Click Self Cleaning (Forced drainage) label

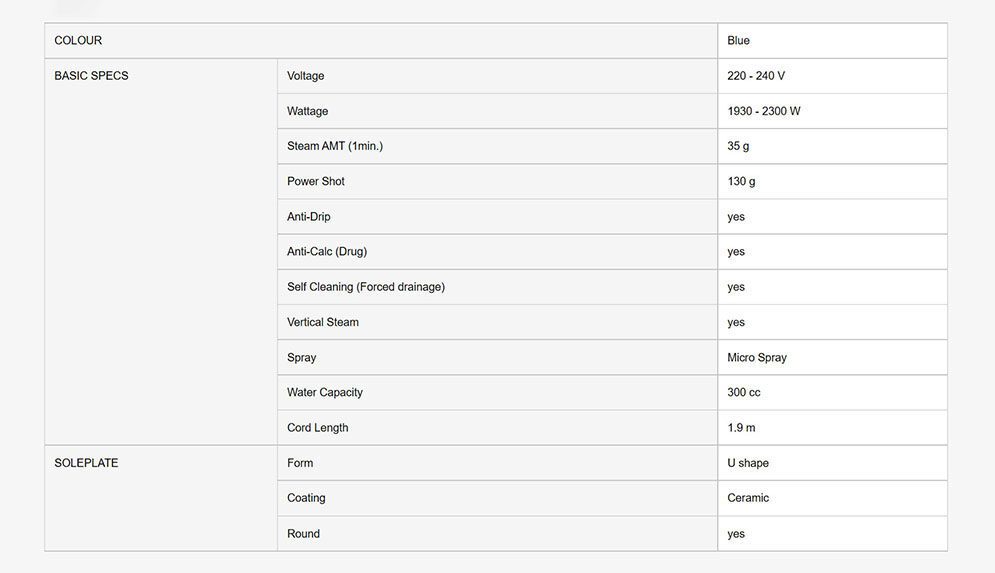[365, 287]
